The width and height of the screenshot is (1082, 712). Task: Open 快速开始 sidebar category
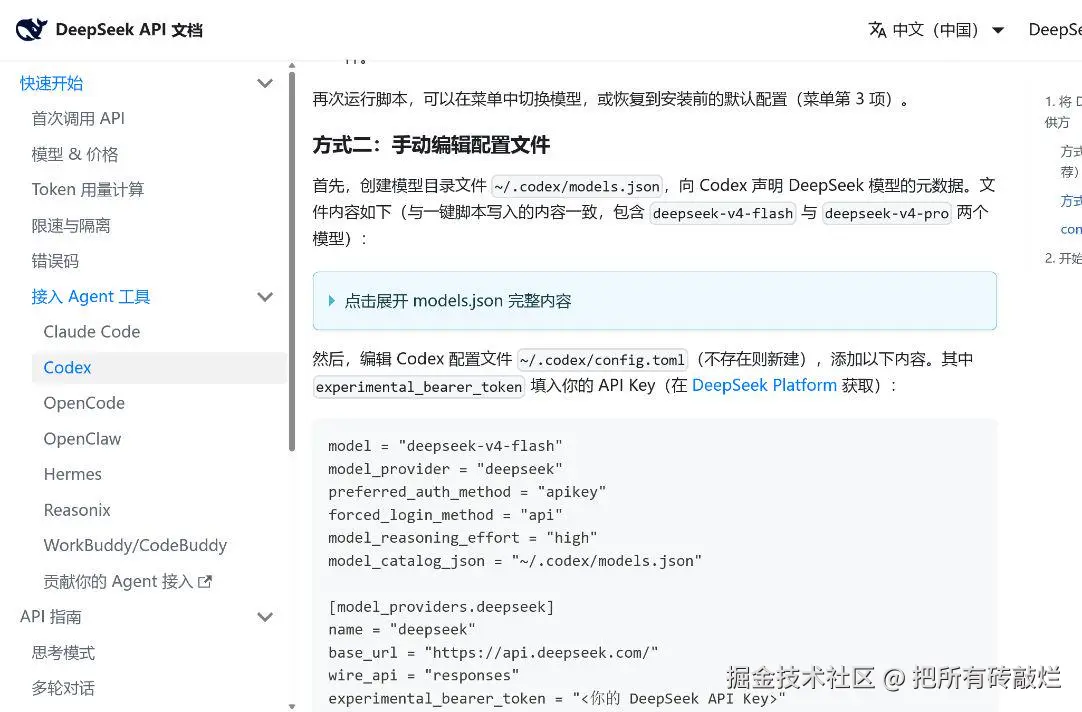coord(52,83)
